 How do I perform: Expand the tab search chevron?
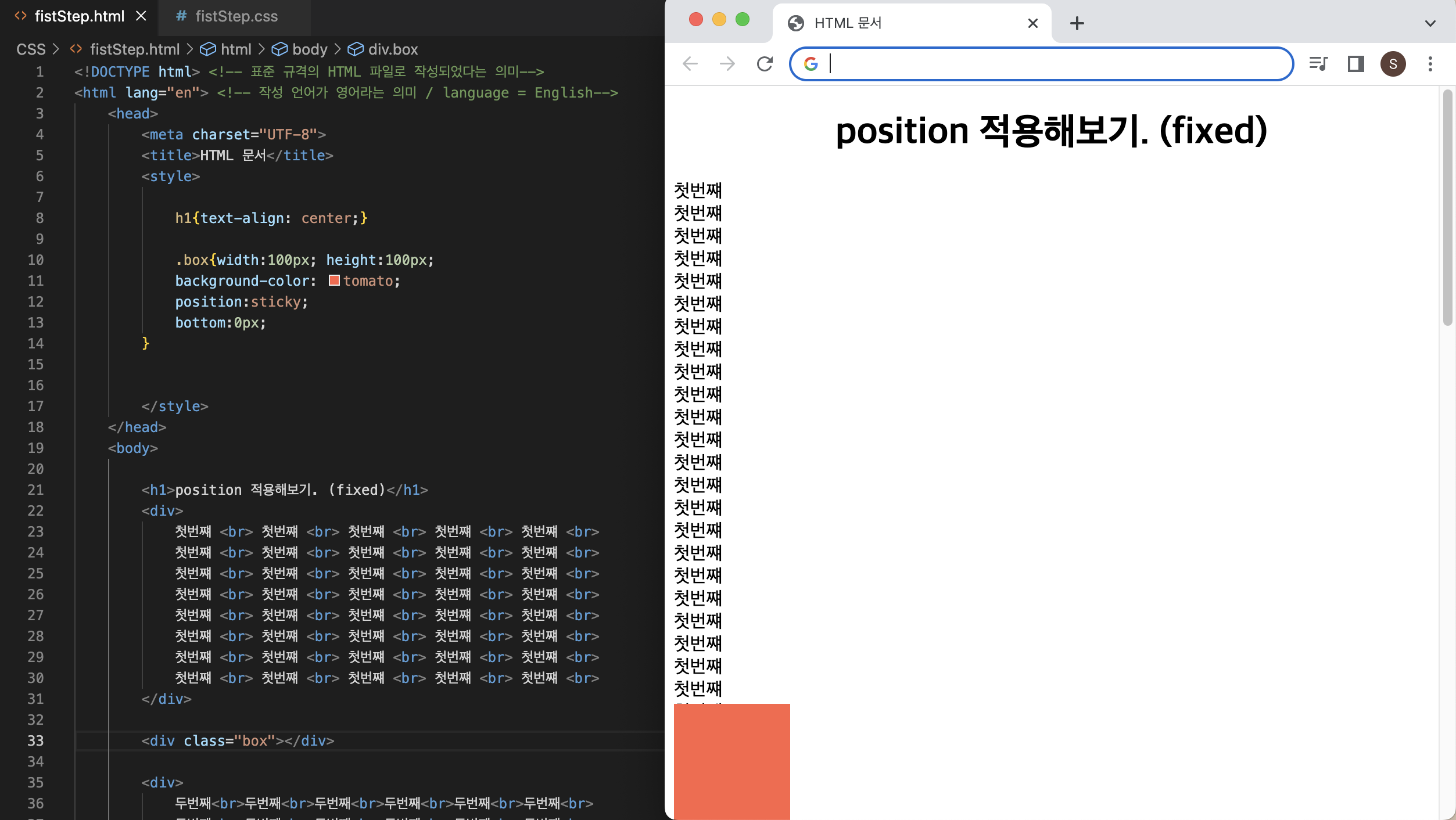pos(1430,23)
